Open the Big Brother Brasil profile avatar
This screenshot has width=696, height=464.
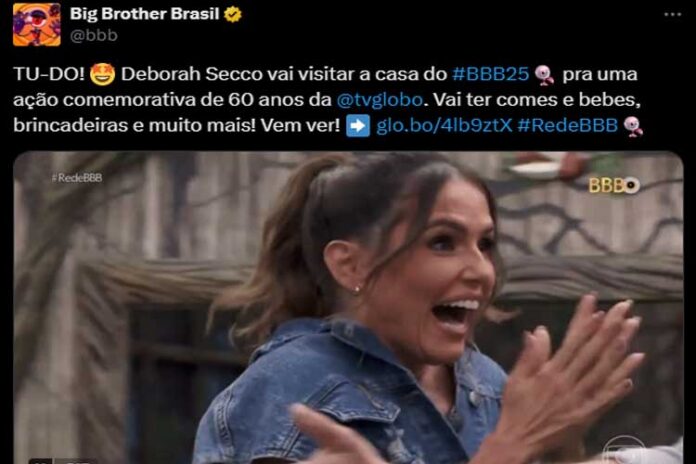click(x=37, y=24)
